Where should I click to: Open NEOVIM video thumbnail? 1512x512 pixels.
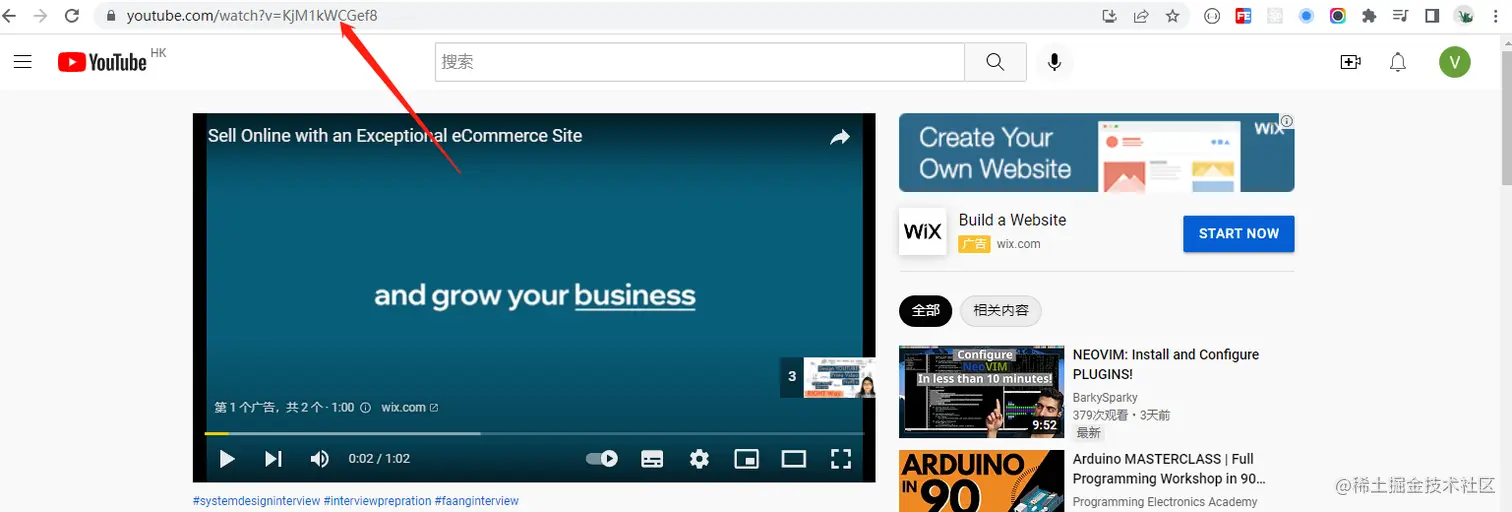pos(981,392)
